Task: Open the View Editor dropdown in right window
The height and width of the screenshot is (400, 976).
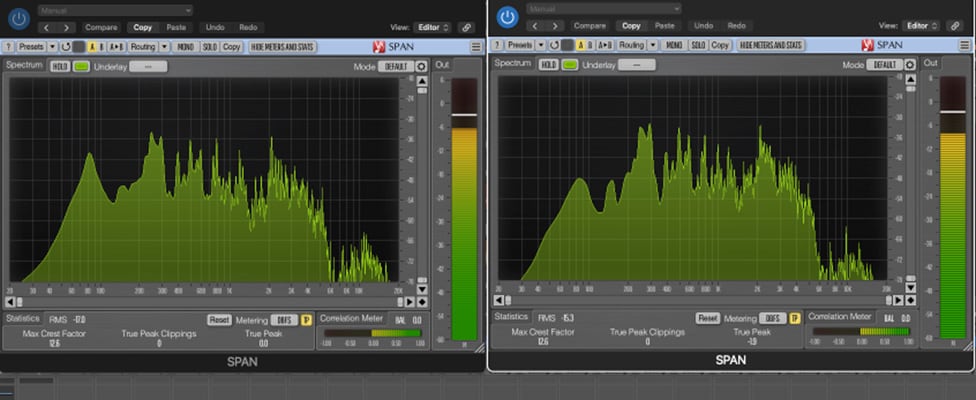Action: tap(922, 26)
